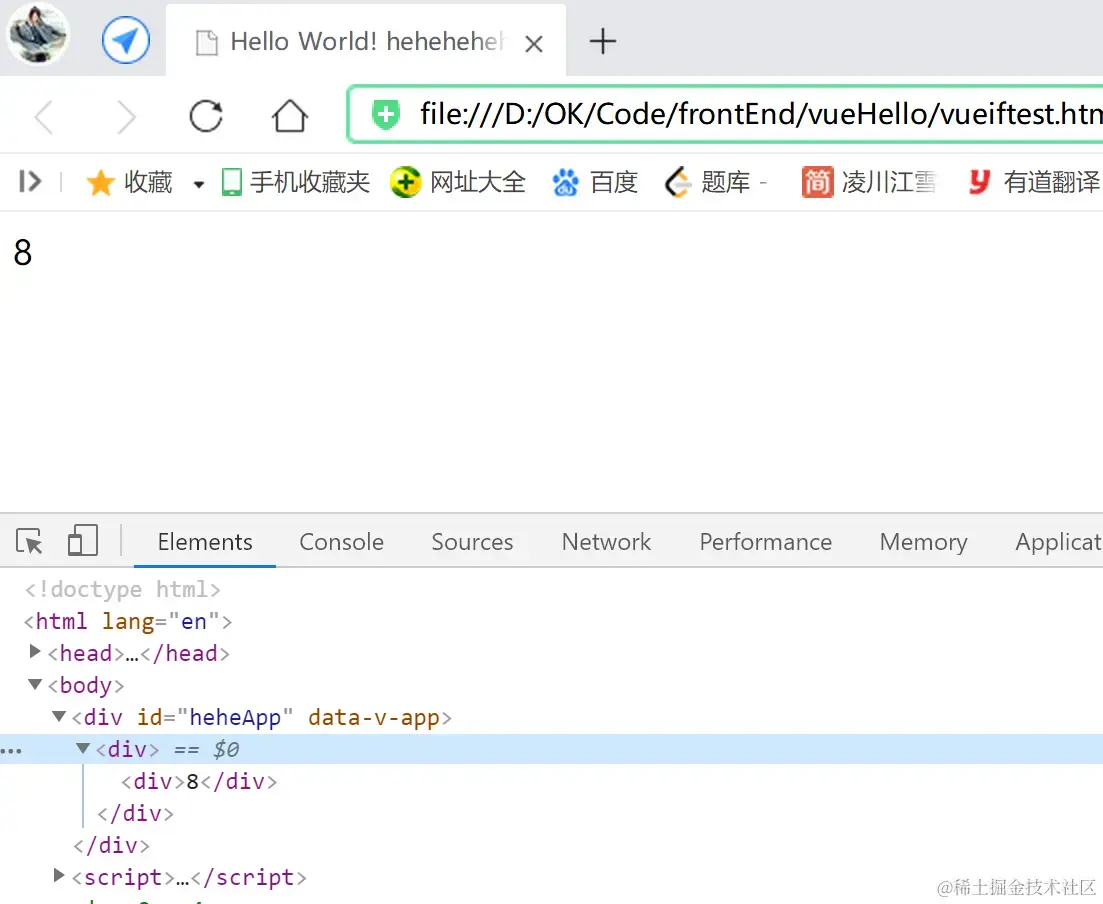Click the blue paper-plane browser icon
Viewport: 1103px width, 904px height.
click(126, 40)
